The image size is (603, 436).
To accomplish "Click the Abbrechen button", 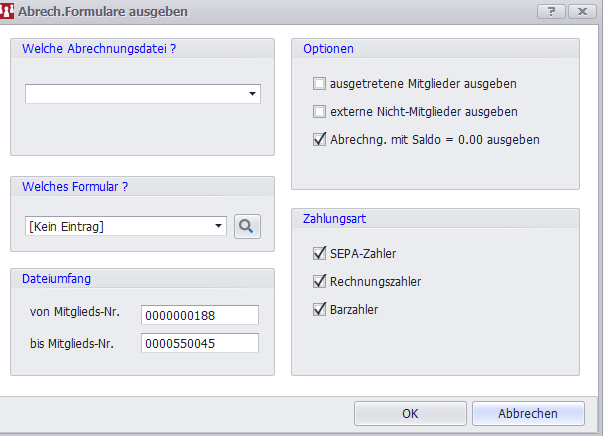I will pos(528,412).
